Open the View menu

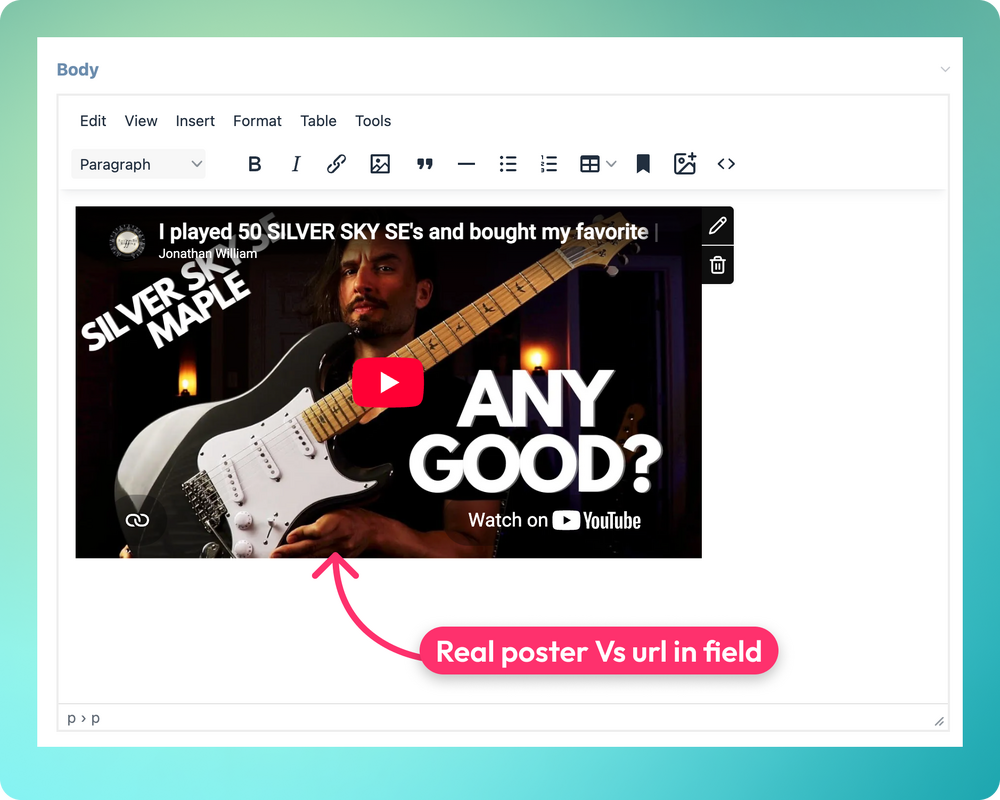tap(141, 121)
